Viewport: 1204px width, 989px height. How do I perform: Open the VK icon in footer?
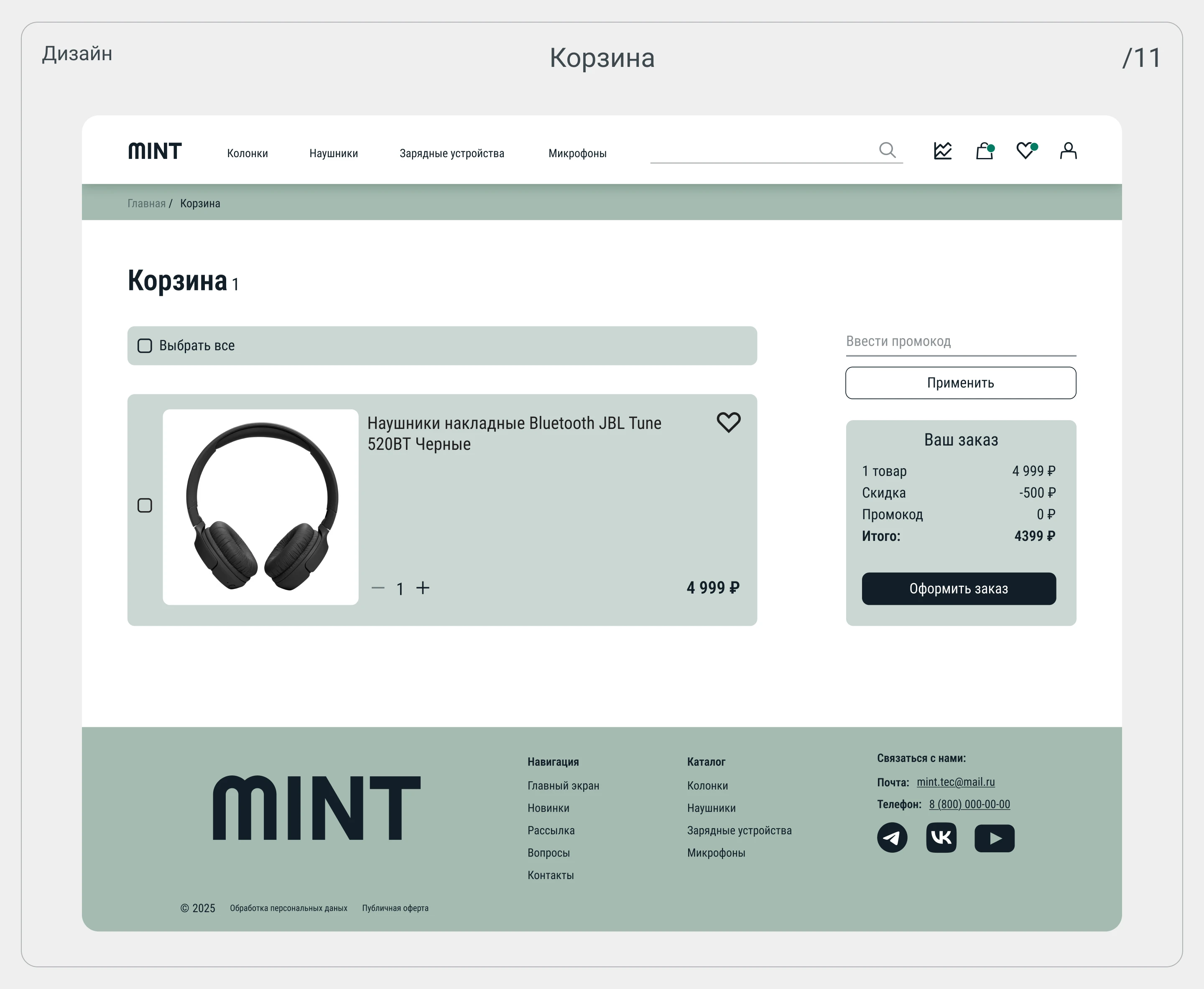tap(942, 838)
